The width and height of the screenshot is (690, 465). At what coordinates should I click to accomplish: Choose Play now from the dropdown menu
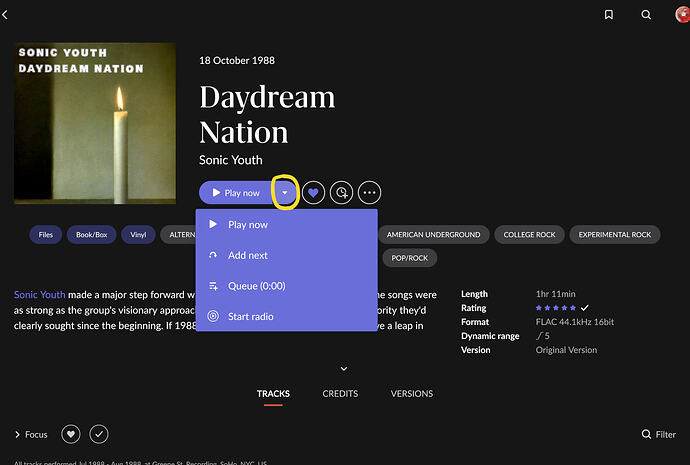tap(286, 224)
